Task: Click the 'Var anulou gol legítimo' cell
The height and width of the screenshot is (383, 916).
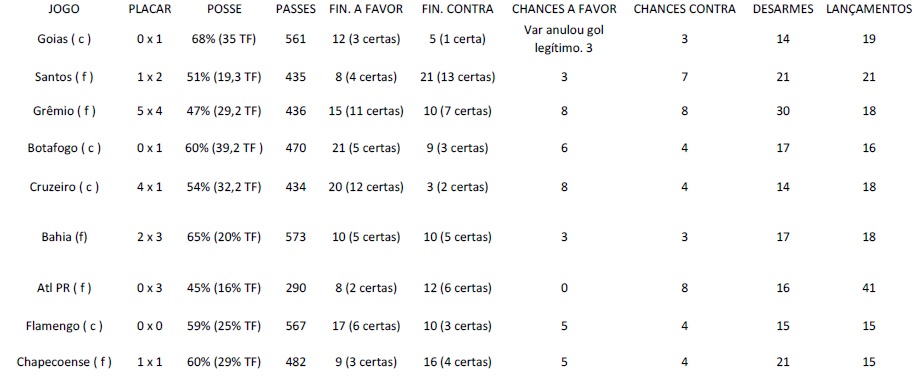Action: 564,39
